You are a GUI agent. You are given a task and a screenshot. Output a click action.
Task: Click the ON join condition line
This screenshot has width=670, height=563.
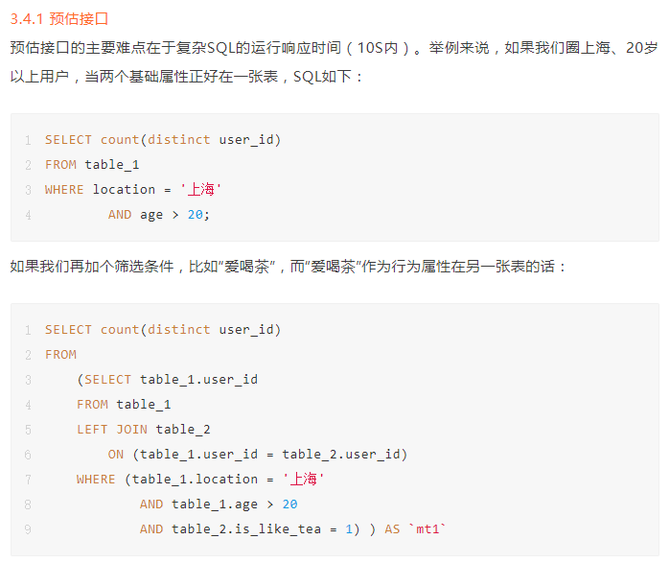[258, 455]
